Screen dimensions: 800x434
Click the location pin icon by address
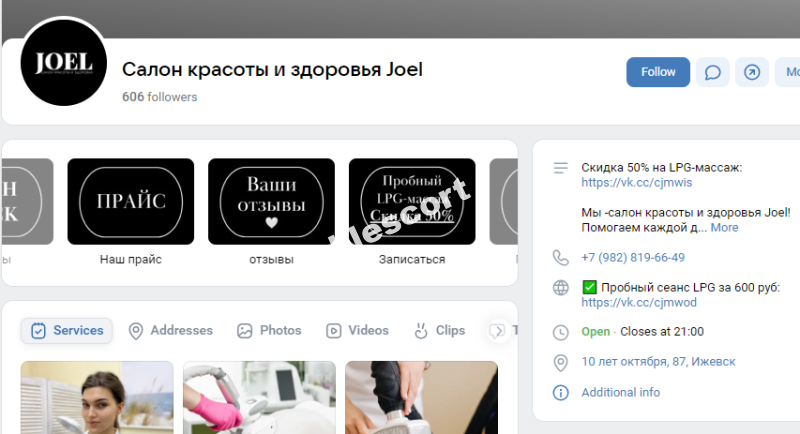point(560,363)
